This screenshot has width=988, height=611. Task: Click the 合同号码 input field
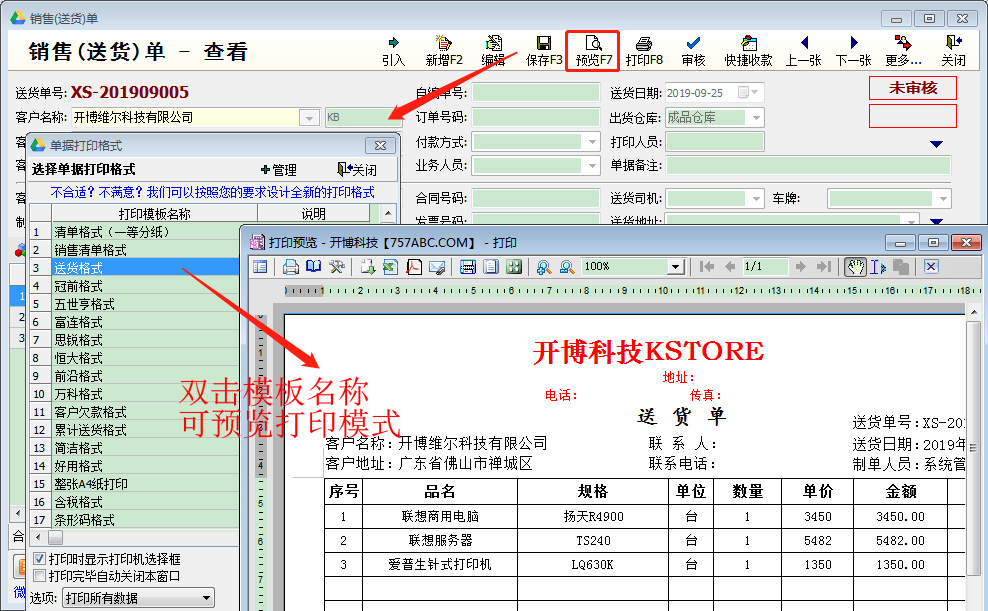tap(536, 199)
